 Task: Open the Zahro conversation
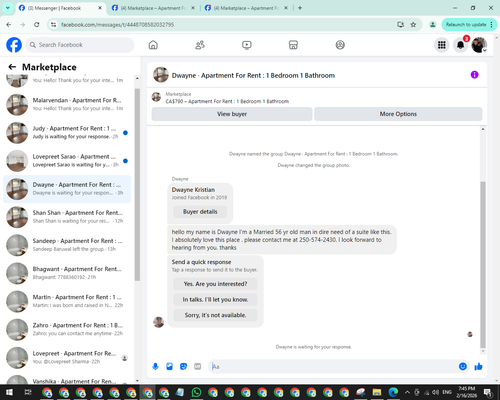[67, 329]
